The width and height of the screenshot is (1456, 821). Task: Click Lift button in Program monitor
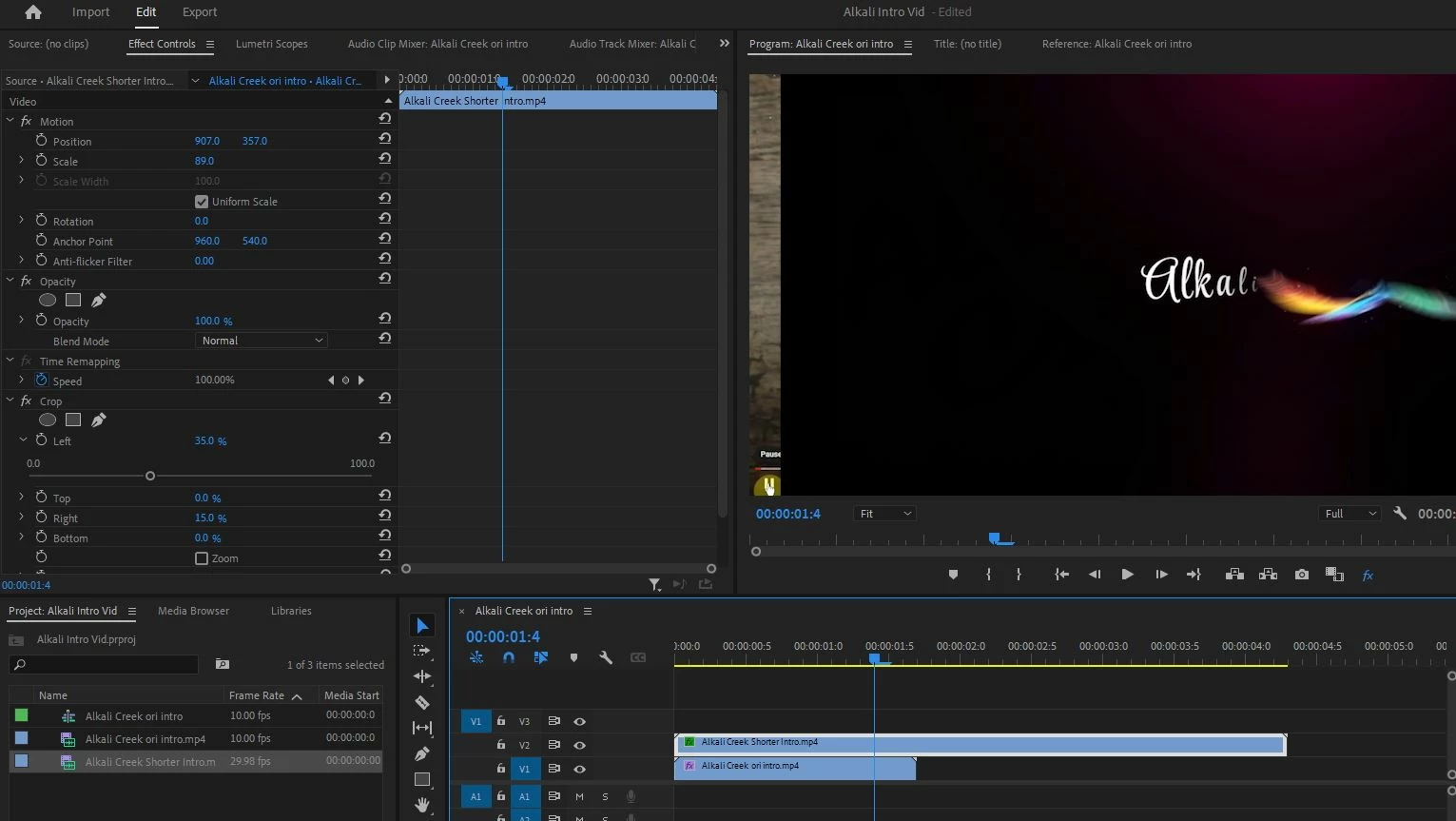click(1234, 575)
